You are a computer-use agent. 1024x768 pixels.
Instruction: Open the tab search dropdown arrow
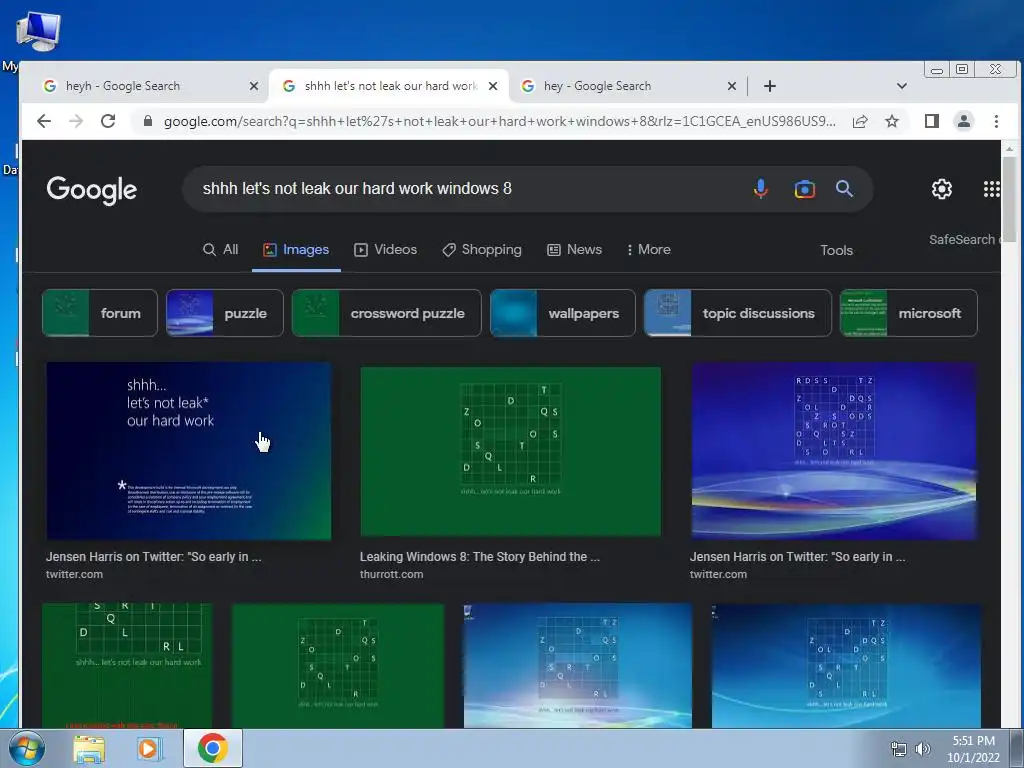pos(902,86)
